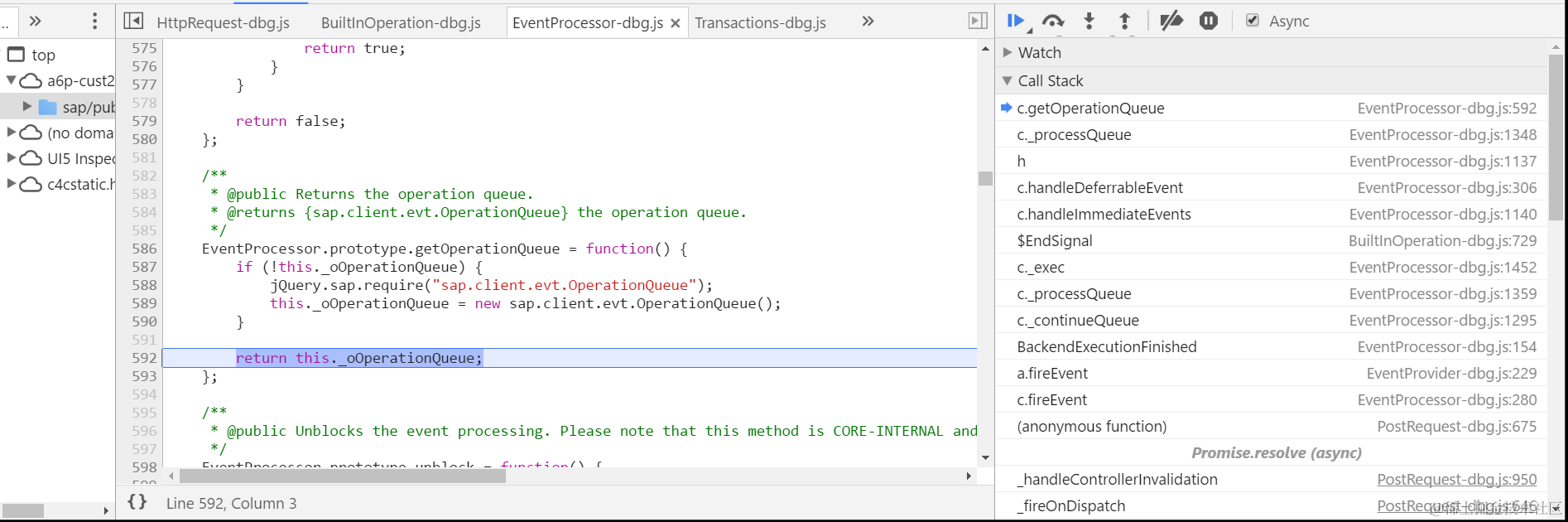Switch to HttpRequest-dbg.js tab
Viewport: 1568px width, 522px height.
tap(224, 23)
